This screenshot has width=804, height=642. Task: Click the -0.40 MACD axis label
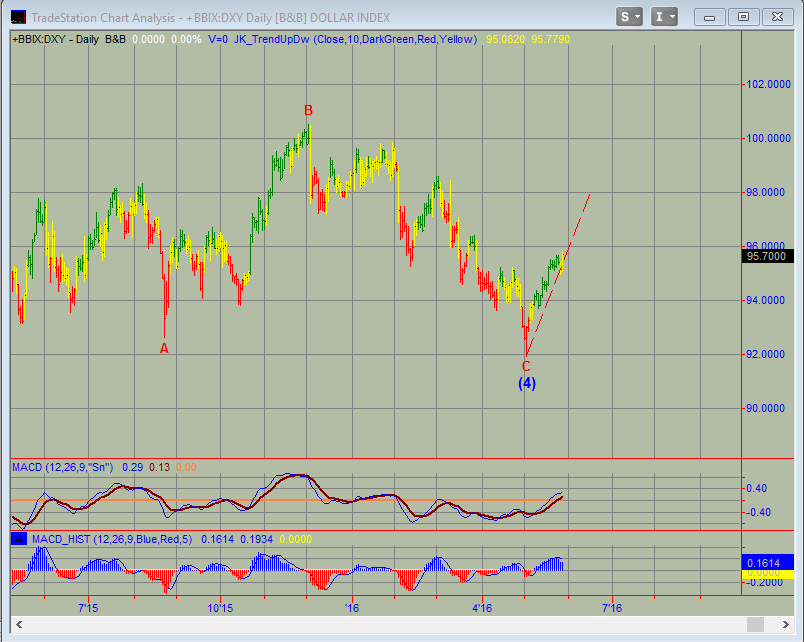pos(756,512)
